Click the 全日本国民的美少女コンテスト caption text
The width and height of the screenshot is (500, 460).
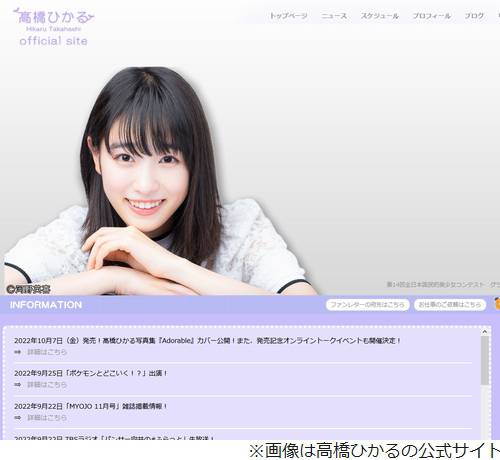coord(443,285)
